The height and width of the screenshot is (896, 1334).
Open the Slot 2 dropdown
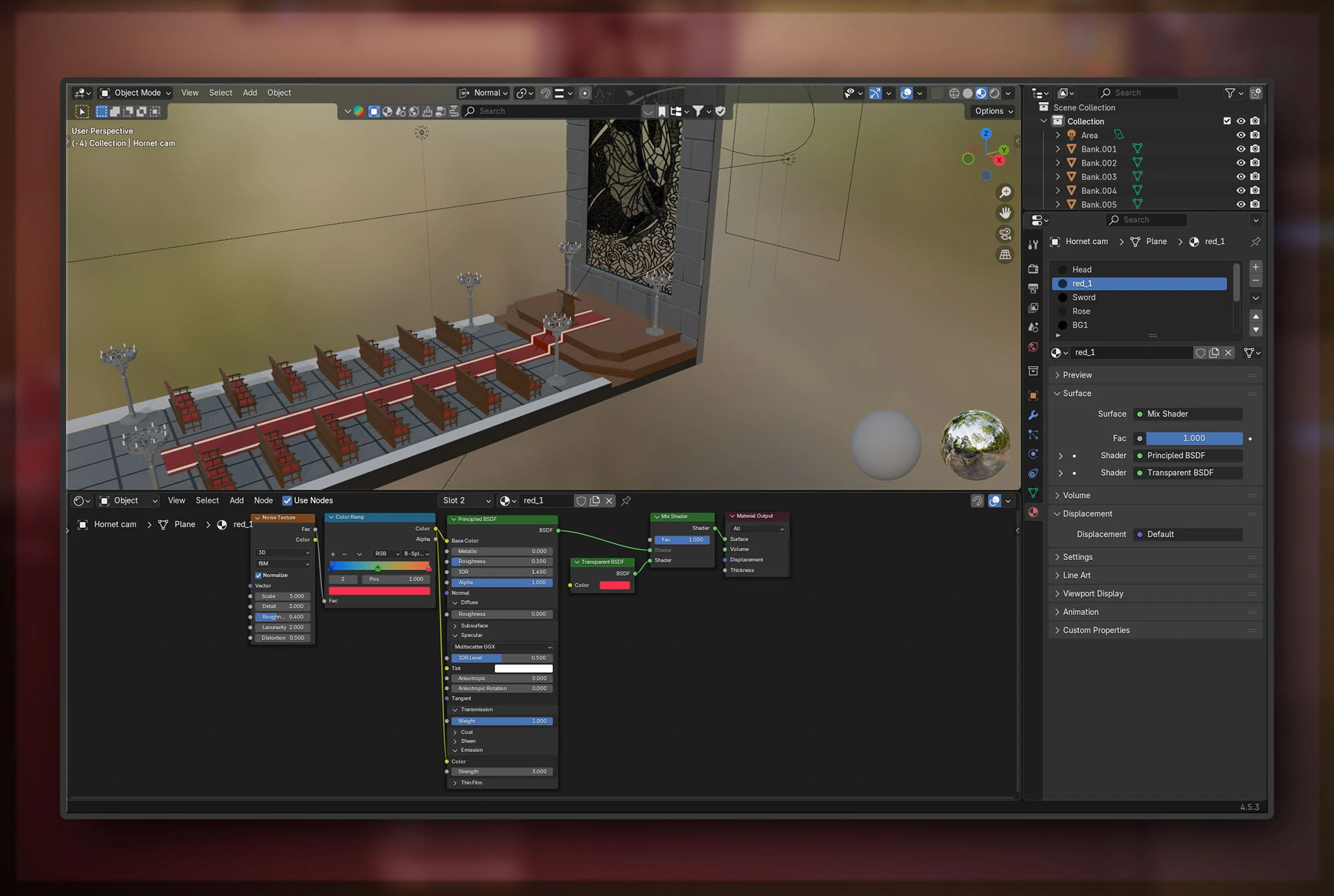coord(466,501)
